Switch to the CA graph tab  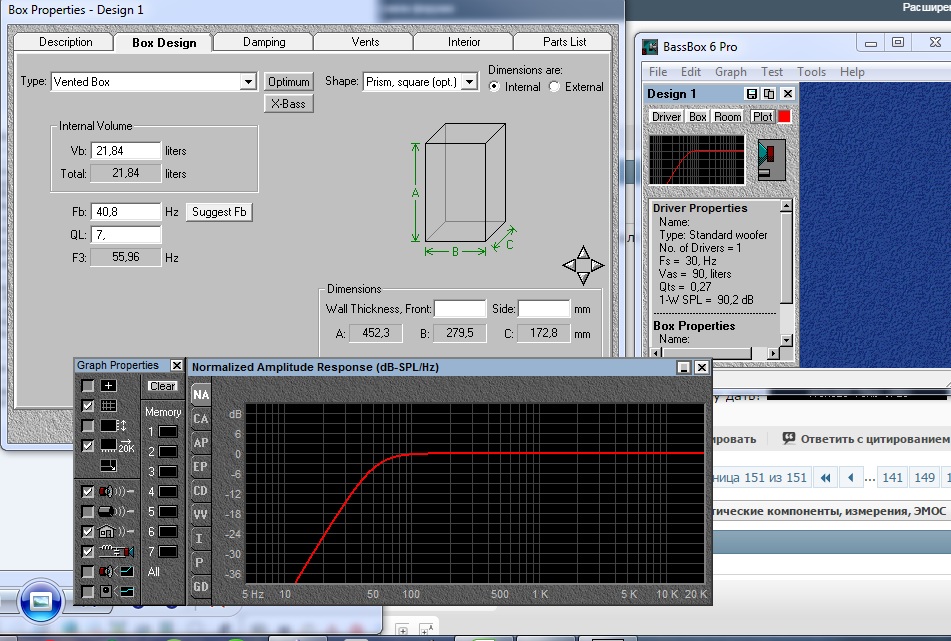[201, 419]
